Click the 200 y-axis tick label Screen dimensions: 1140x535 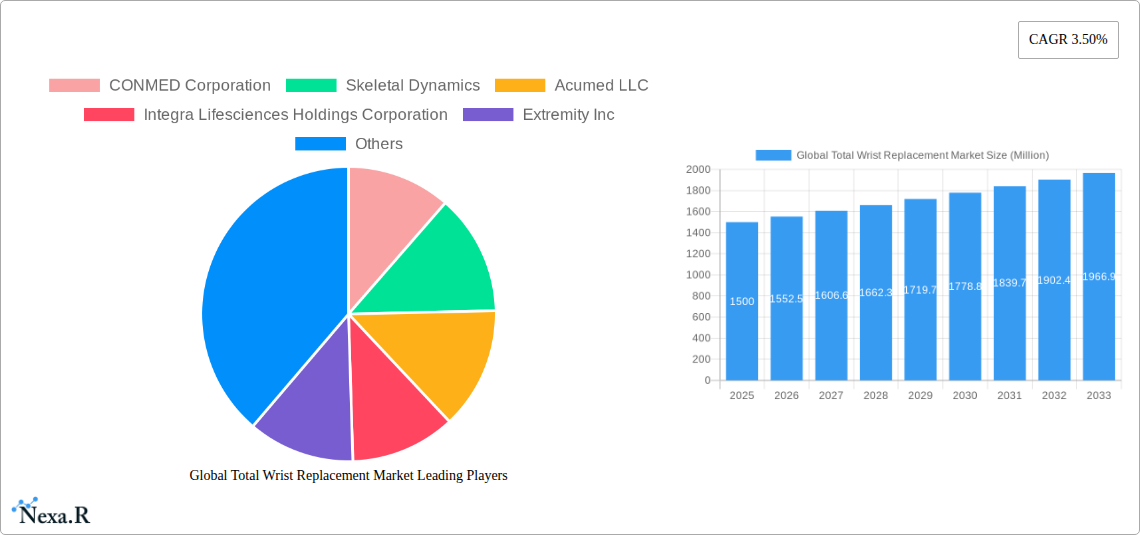701,359
